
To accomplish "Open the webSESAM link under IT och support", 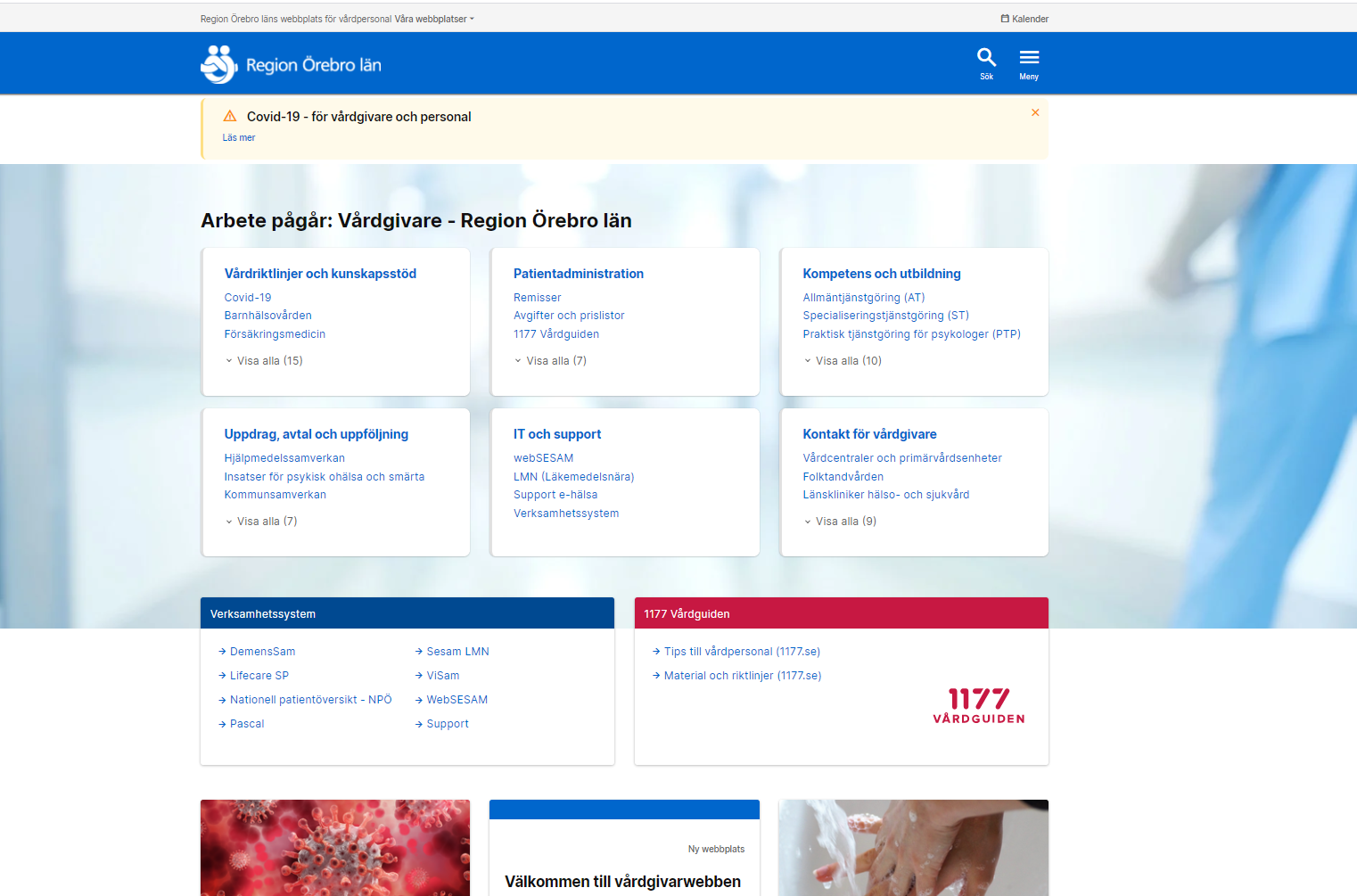I will coord(544,457).
